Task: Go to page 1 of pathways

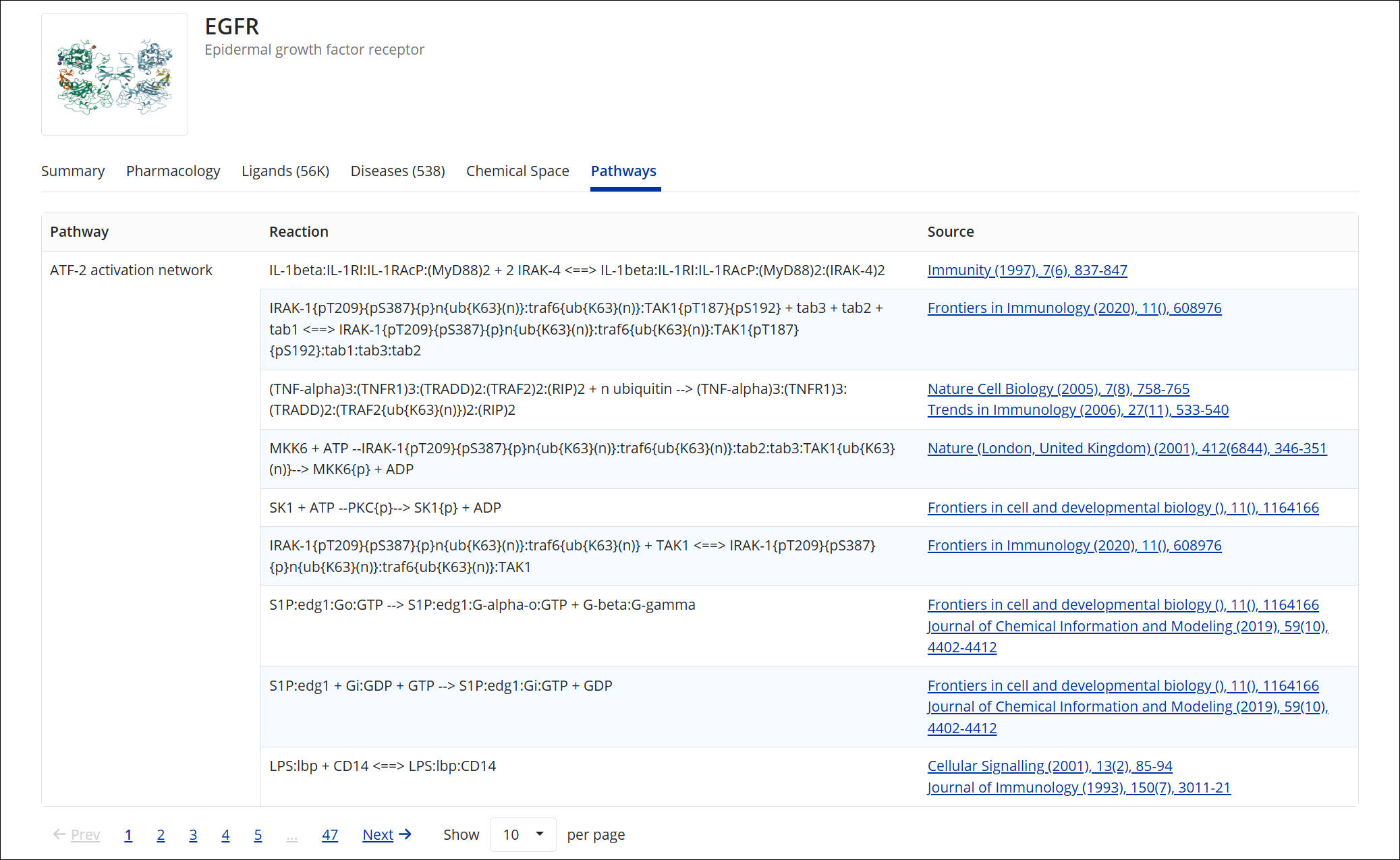Action: coord(128,835)
